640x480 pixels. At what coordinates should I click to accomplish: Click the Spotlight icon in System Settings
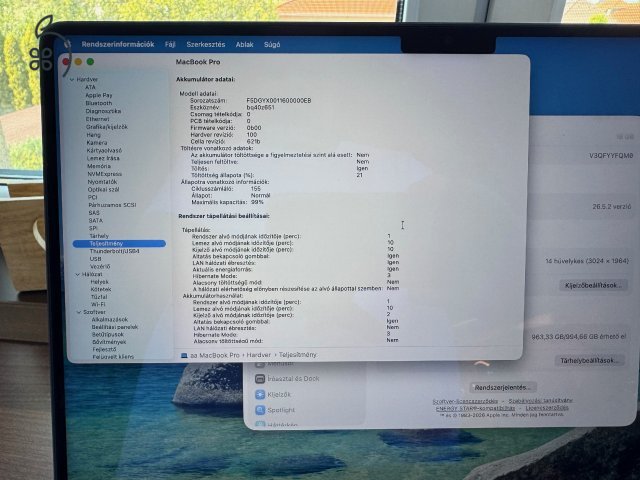click(260, 410)
